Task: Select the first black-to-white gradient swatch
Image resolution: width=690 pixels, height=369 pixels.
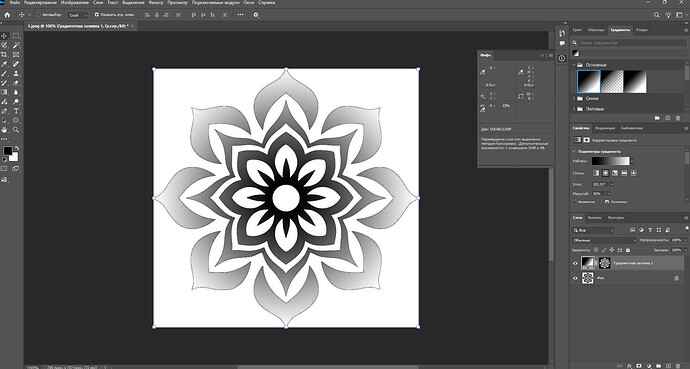Action: point(588,82)
